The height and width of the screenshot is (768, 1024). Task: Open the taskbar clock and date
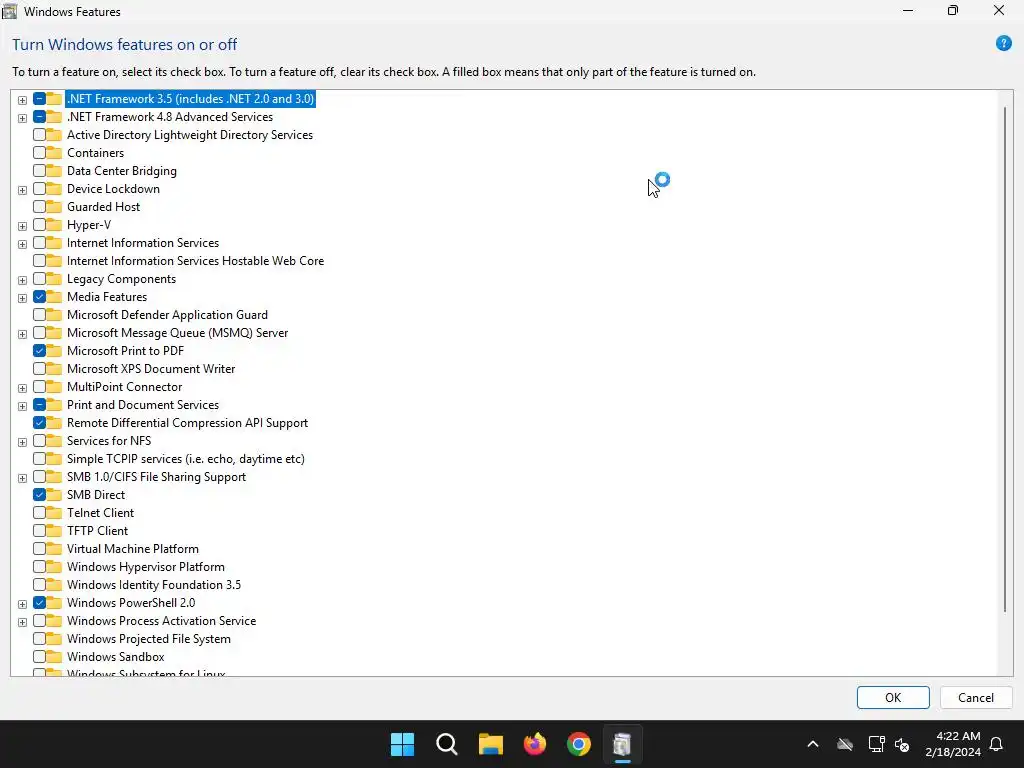pos(953,744)
